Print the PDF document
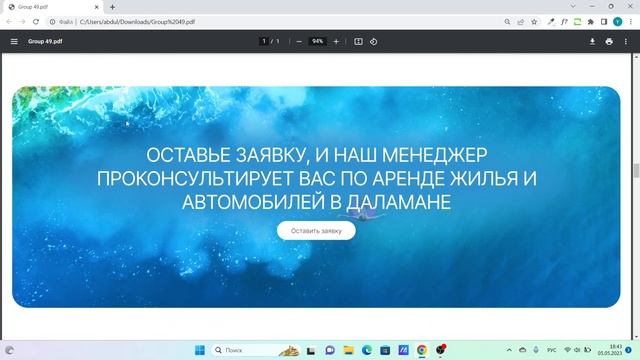The height and width of the screenshot is (360, 640). click(x=609, y=41)
